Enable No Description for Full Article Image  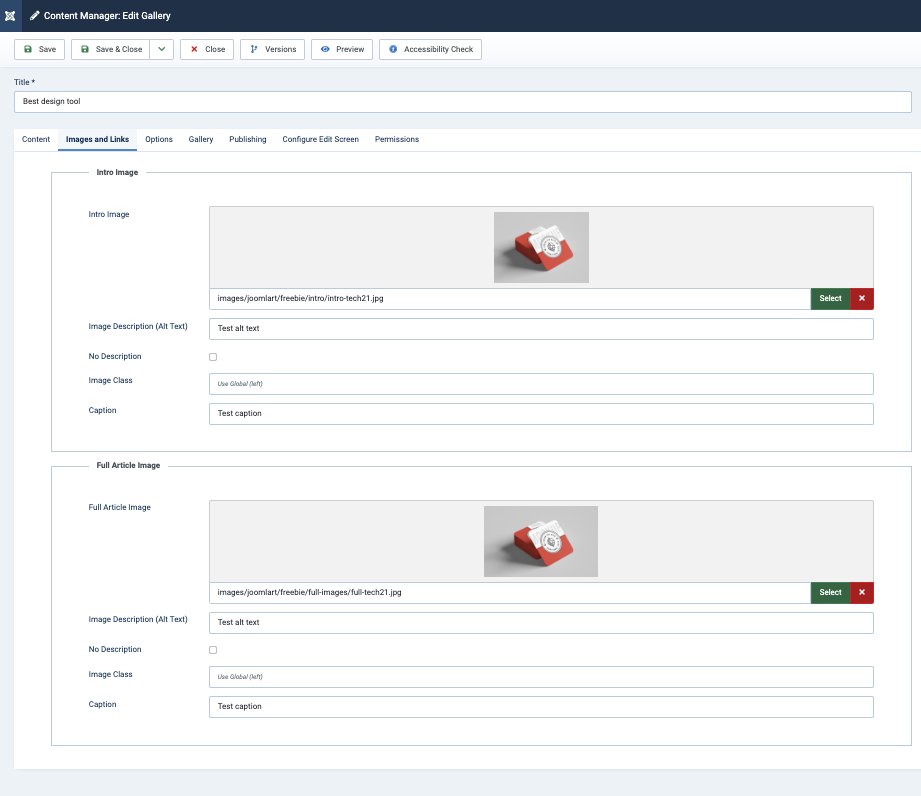[213, 650]
